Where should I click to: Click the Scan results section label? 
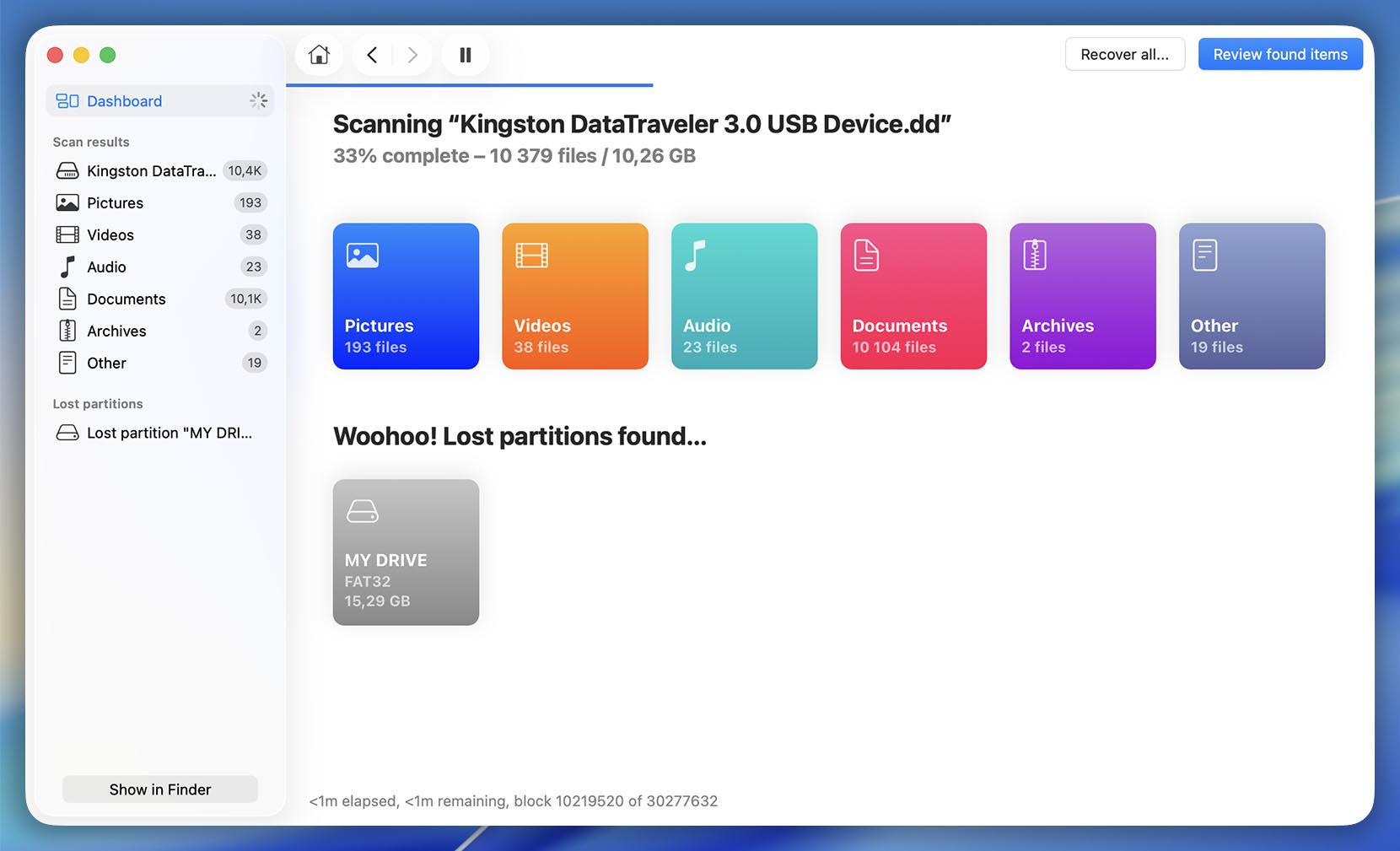point(91,143)
